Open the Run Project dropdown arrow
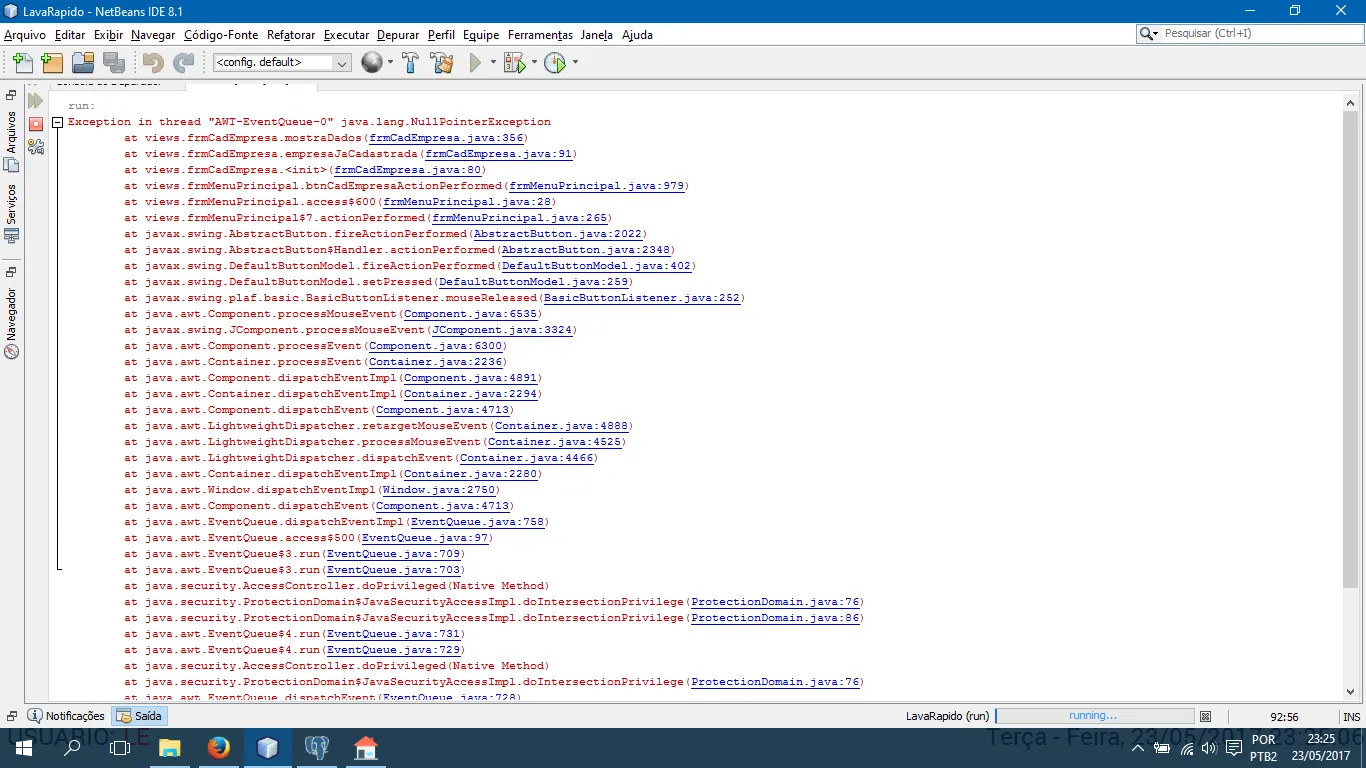Image resolution: width=1366 pixels, height=768 pixels. tap(492, 63)
